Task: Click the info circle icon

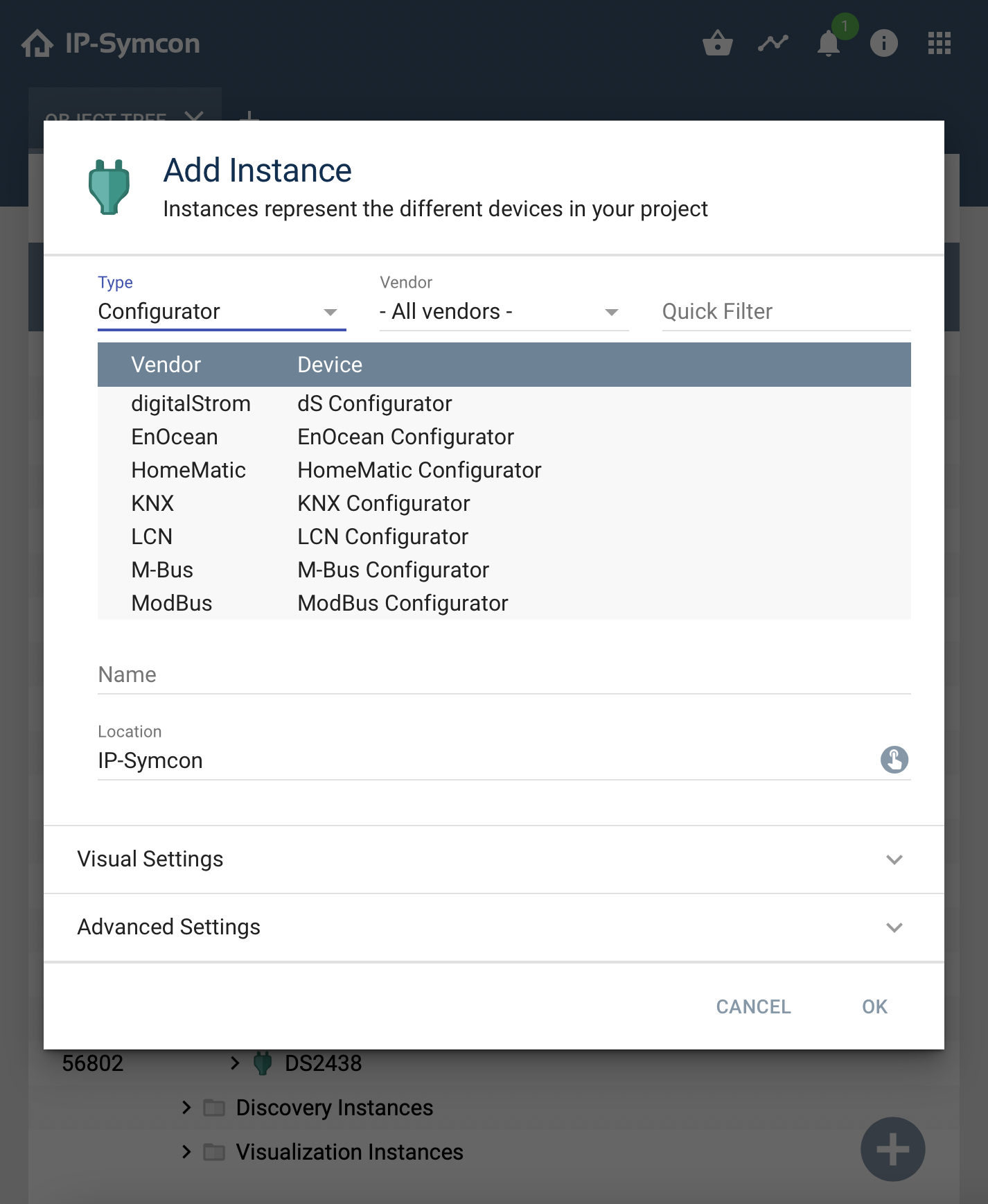Action: pos(883,44)
